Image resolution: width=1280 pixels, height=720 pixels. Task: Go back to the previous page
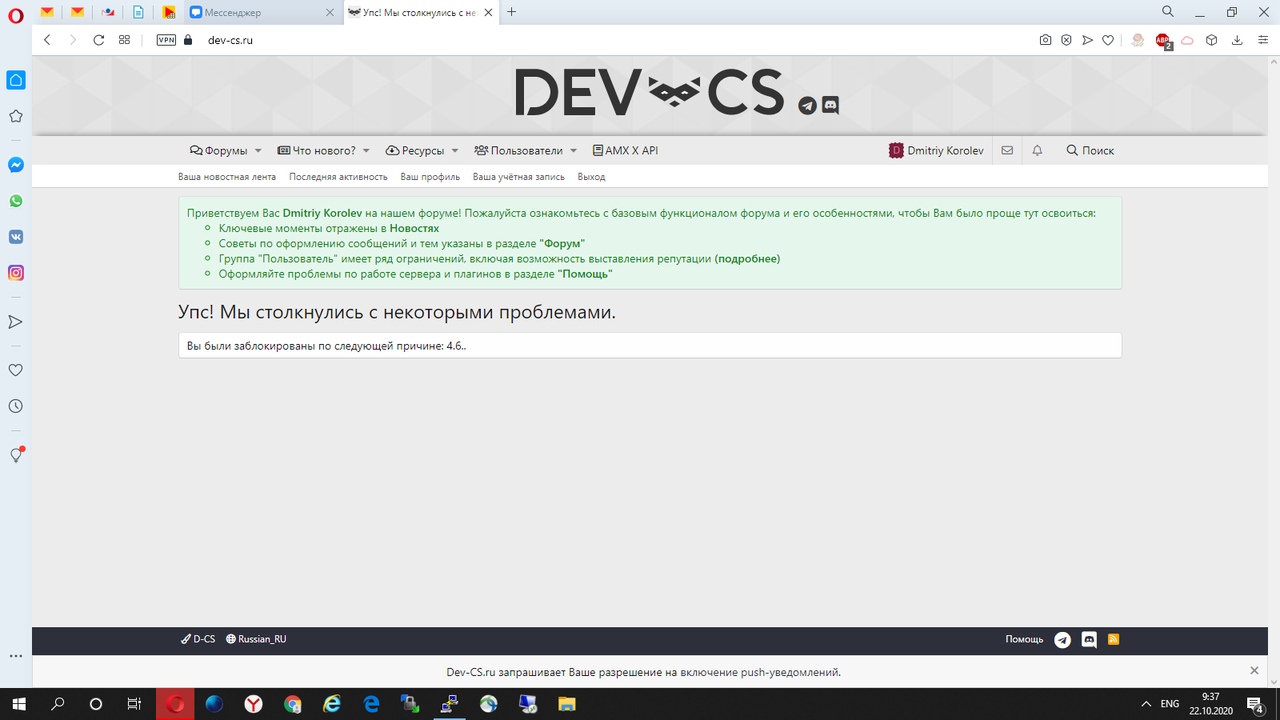coord(47,40)
